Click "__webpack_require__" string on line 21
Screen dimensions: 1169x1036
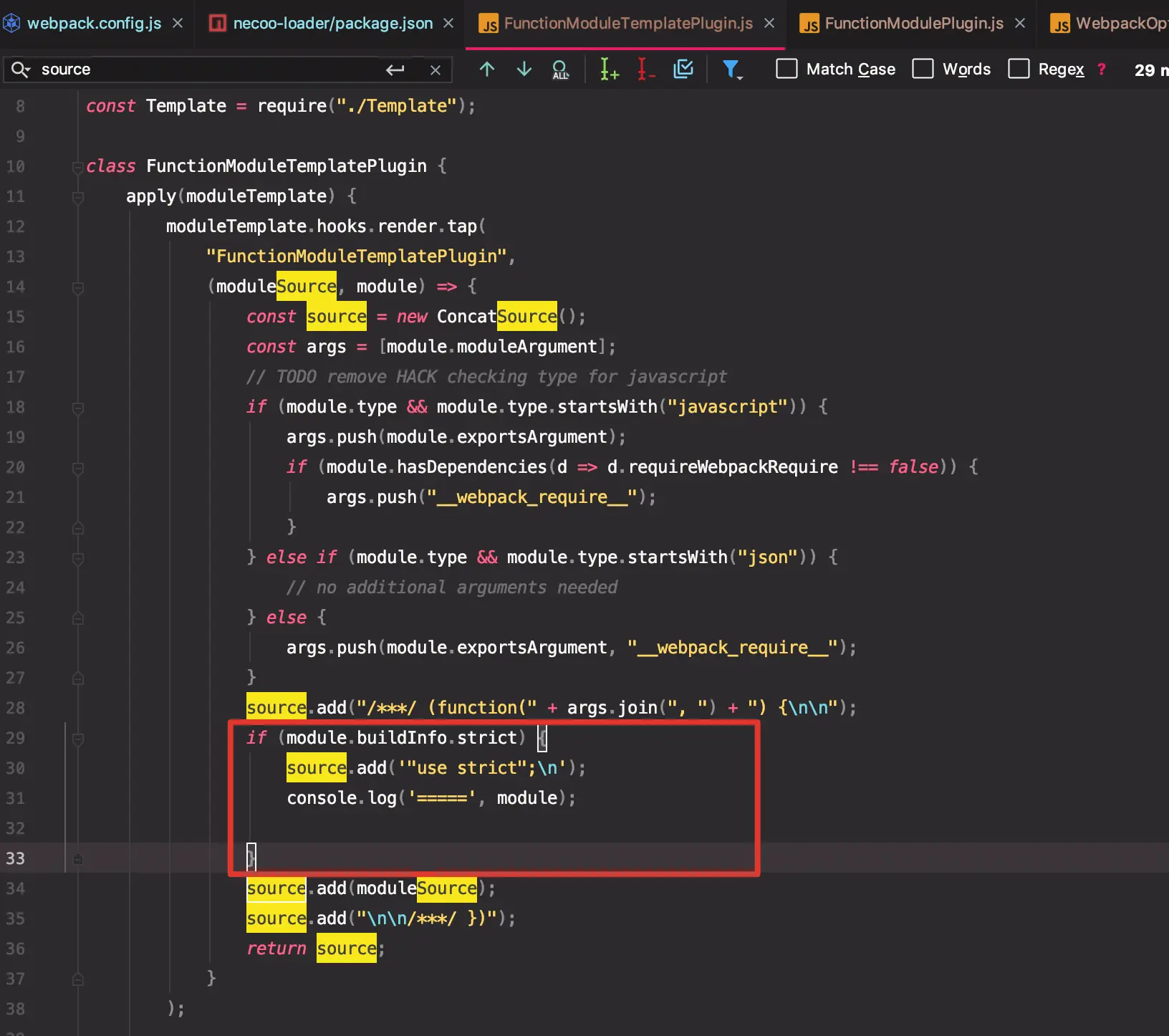(531, 497)
